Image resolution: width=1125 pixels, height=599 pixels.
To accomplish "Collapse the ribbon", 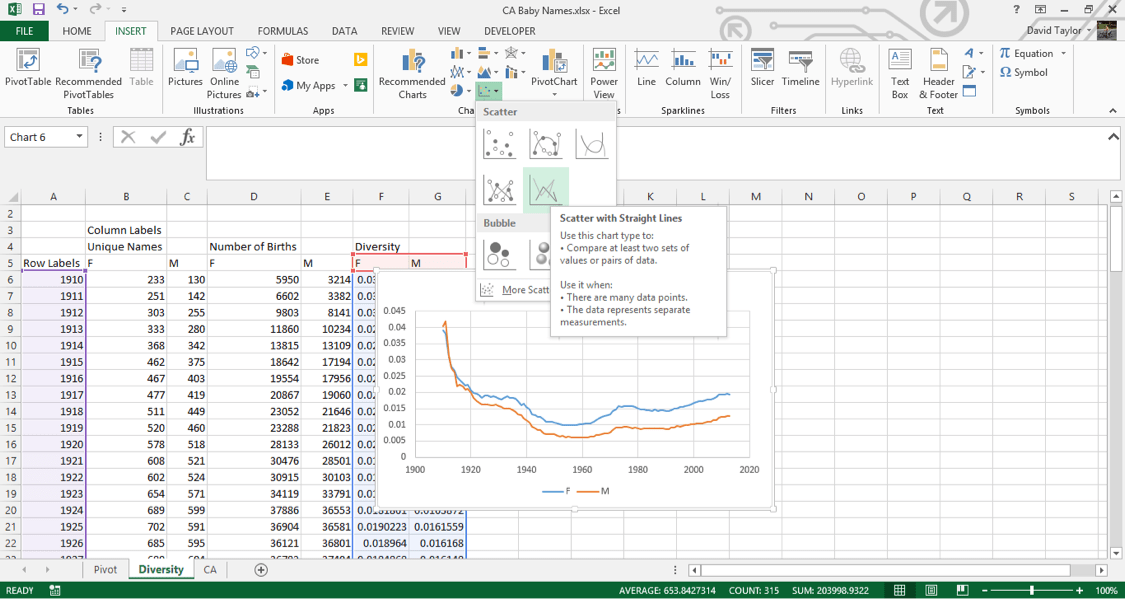I will coord(1113,111).
